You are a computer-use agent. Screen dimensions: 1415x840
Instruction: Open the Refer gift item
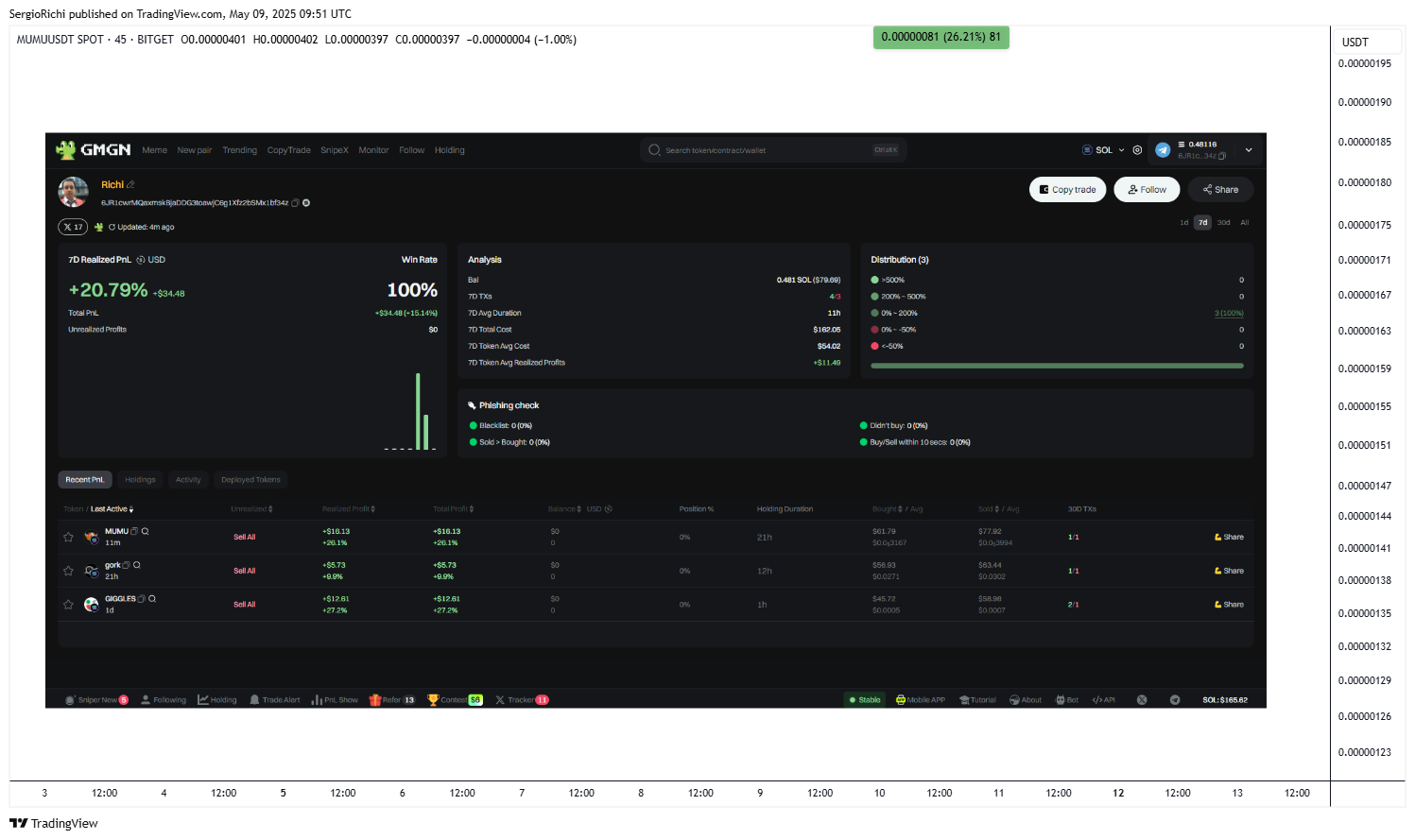pyautogui.click(x=392, y=700)
